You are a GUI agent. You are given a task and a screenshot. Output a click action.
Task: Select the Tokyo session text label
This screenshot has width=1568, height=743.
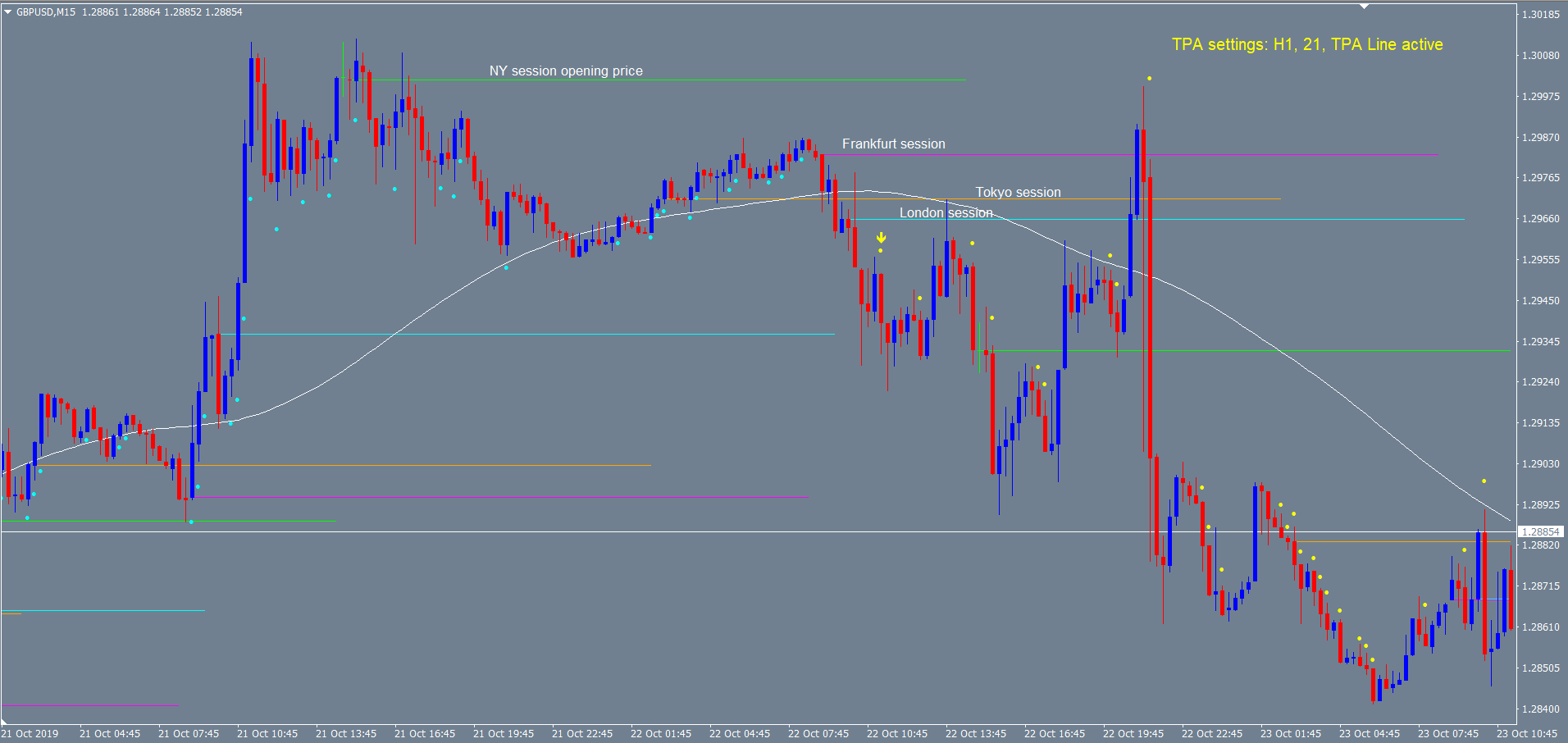coord(1018,193)
